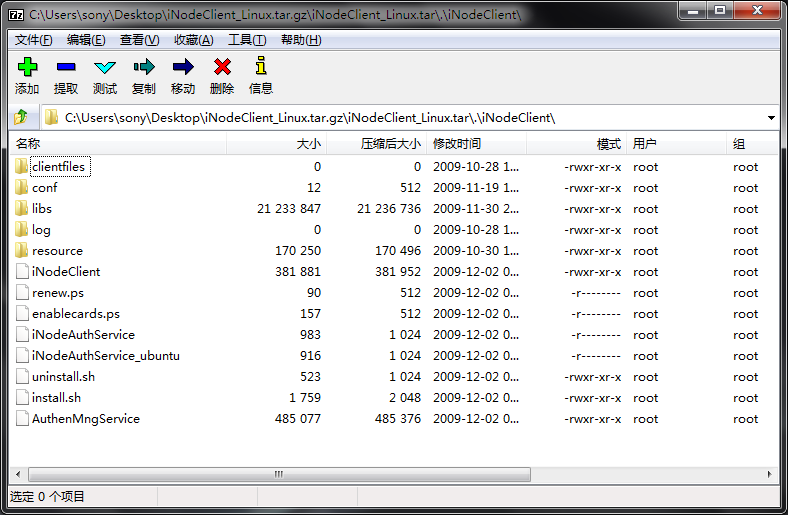The width and height of the screenshot is (788, 515).
Task: Click size value 1 759
Action: [x=305, y=397]
